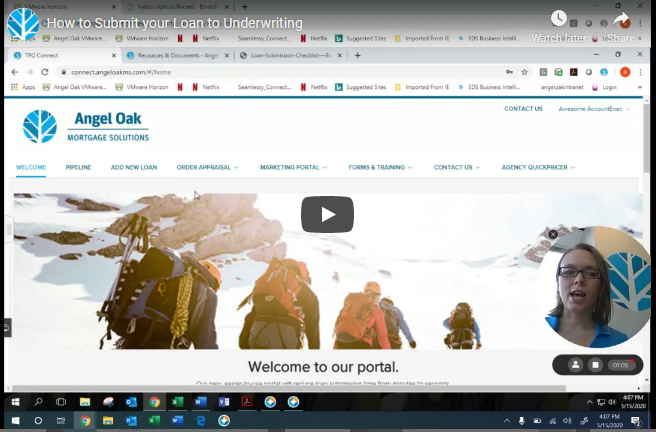Open Adobe Acrobat from the upper taskbar
656x432 pixels.
point(247,402)
